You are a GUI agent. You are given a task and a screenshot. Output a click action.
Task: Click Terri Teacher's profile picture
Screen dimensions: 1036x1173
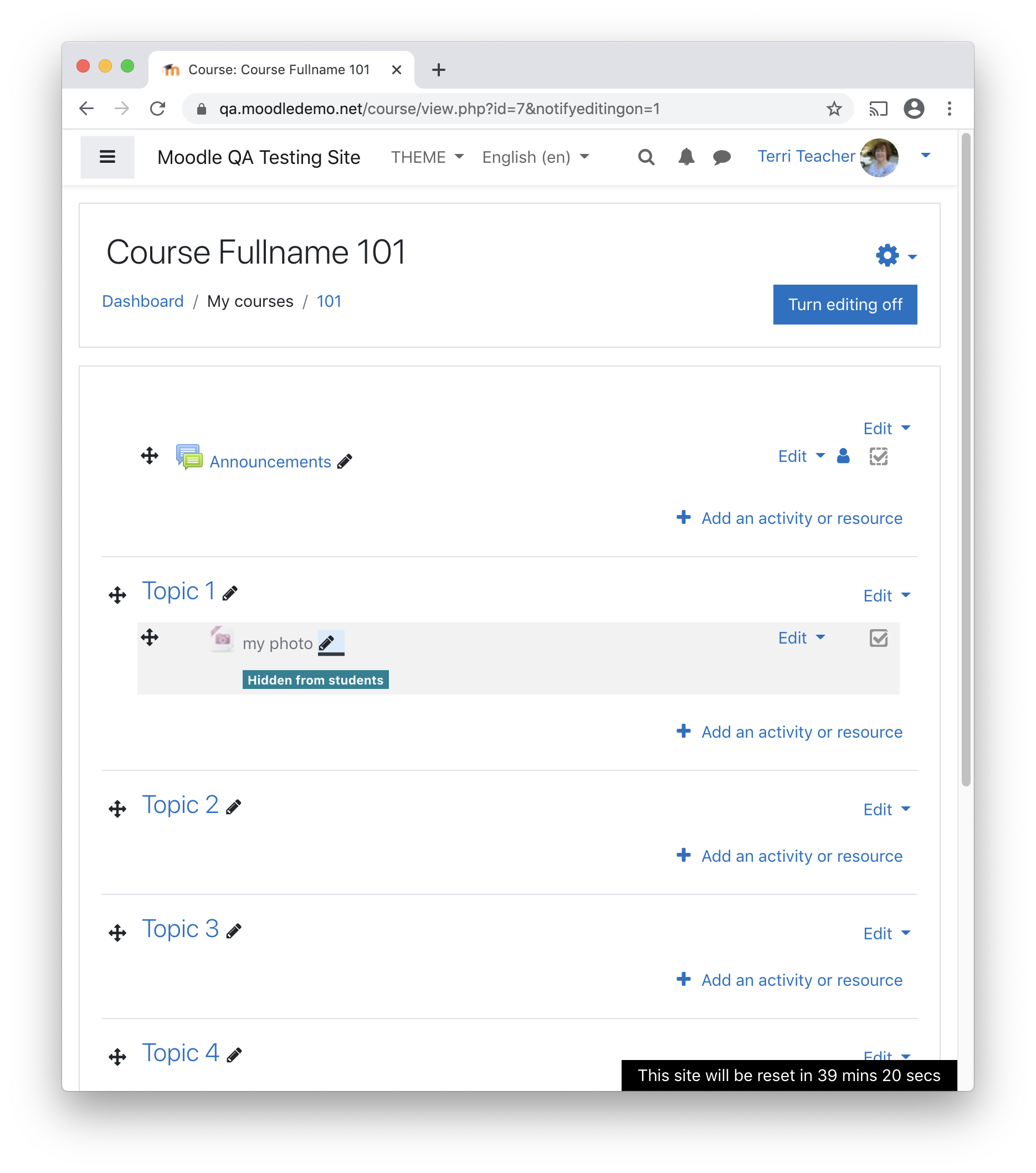pos(879,157)
